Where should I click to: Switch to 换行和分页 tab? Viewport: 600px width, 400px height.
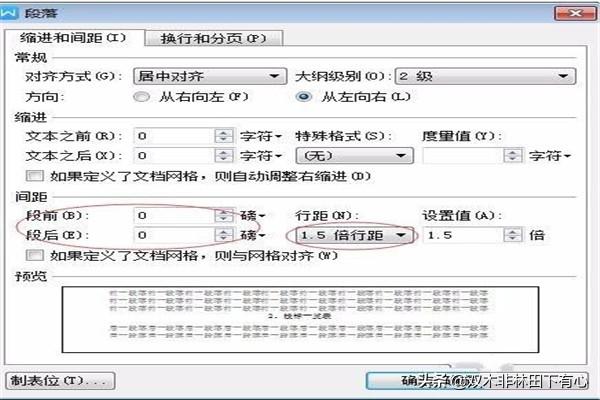tap(214, 39)
